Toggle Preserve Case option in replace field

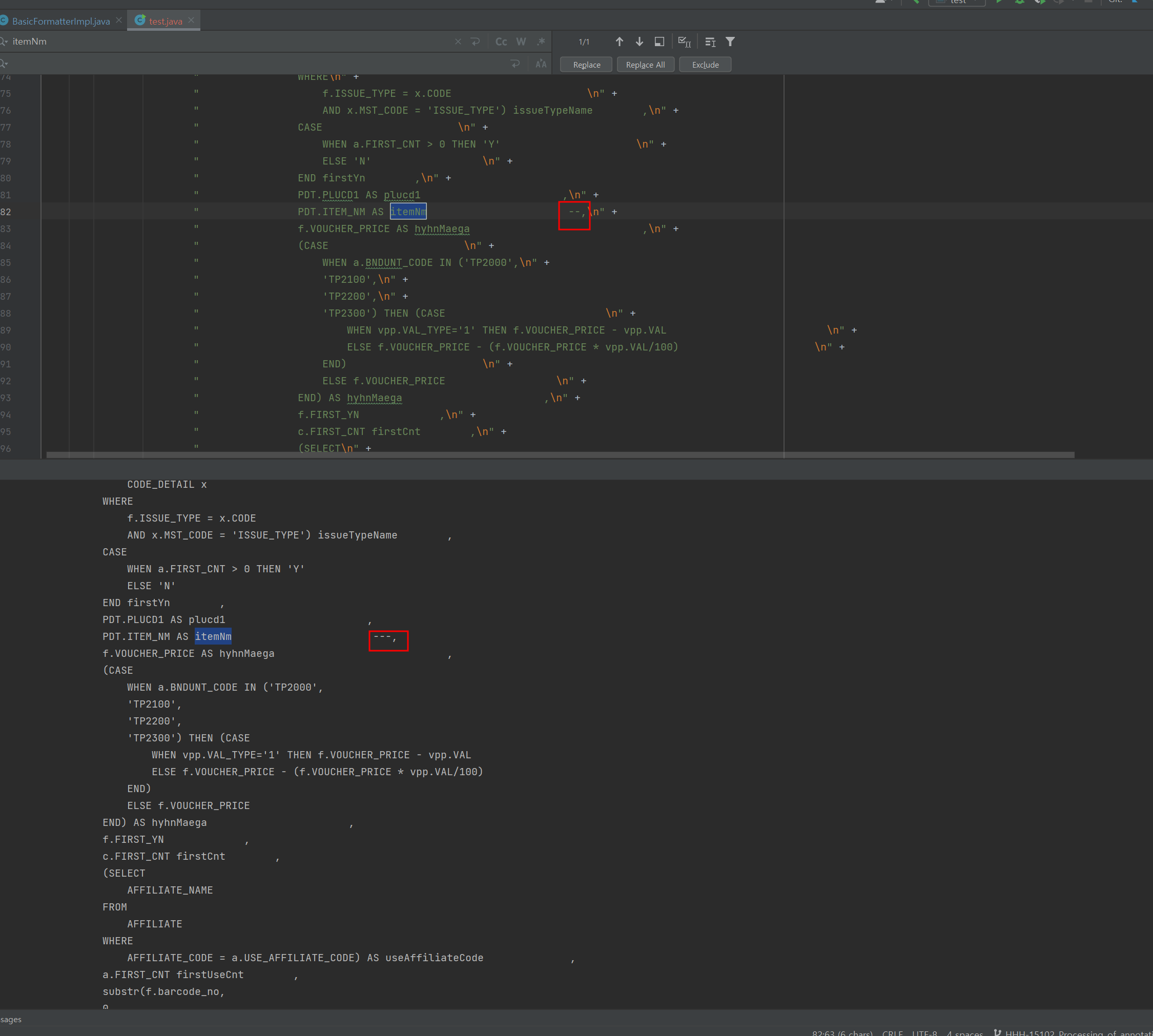[x=541, y=64]
